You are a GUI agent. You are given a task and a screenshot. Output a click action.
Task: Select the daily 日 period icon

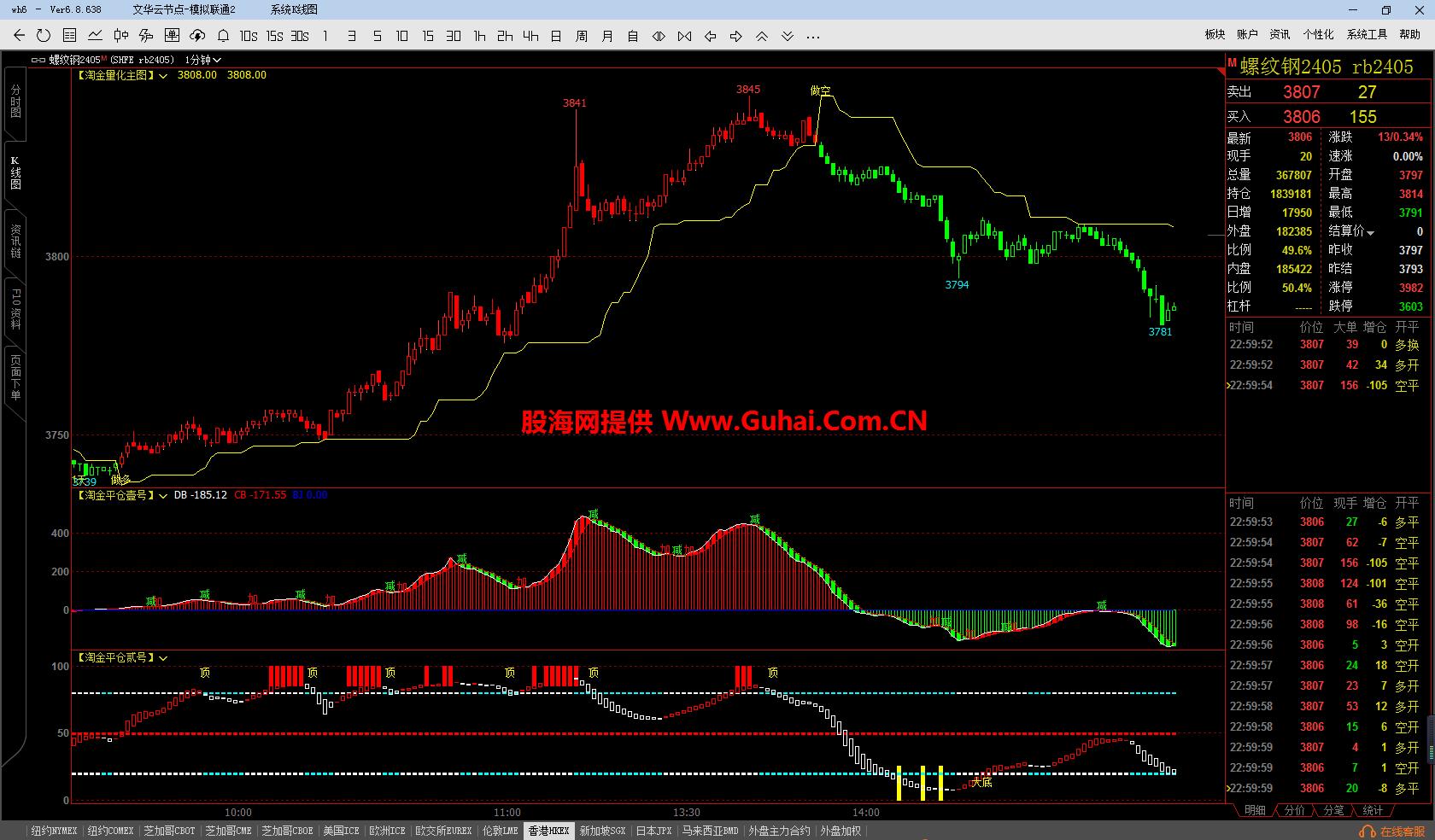(x=554, y=36)
